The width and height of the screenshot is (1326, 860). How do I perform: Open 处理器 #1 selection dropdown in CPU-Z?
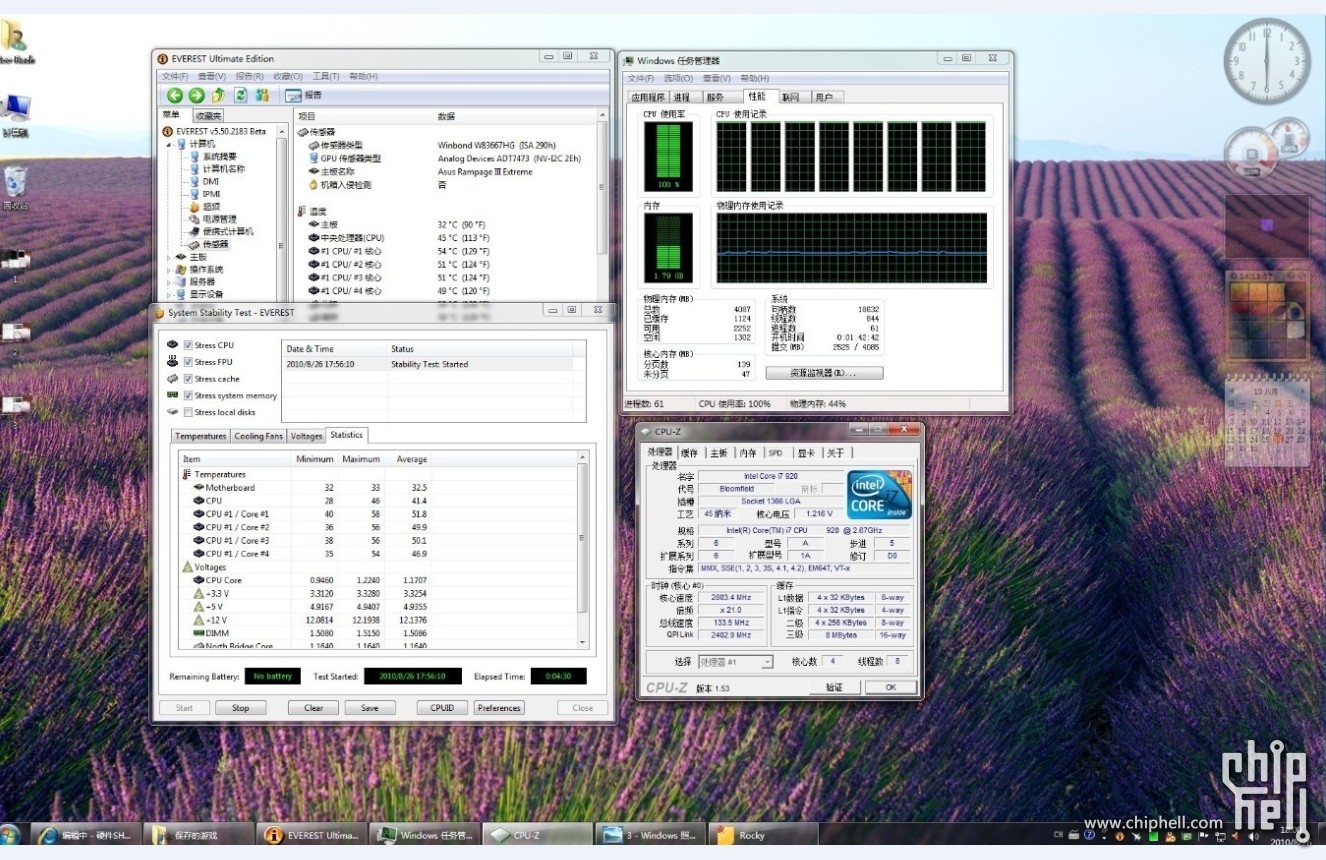(x=735, y=662)
